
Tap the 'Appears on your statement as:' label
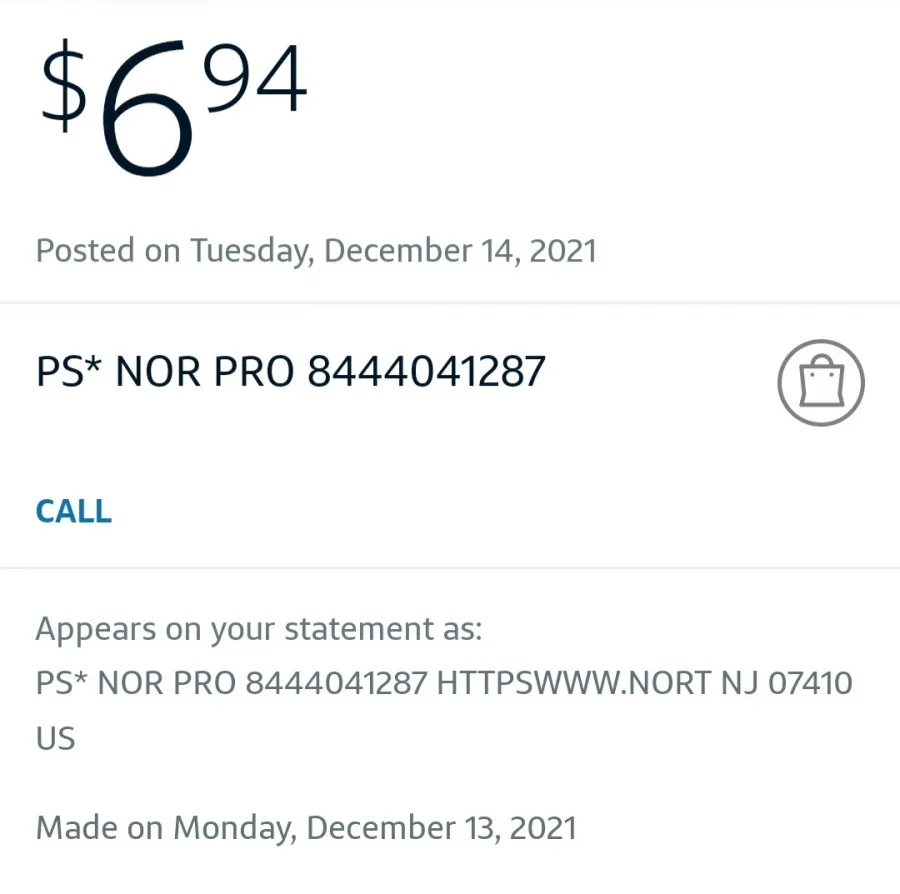tap(259, 630)
